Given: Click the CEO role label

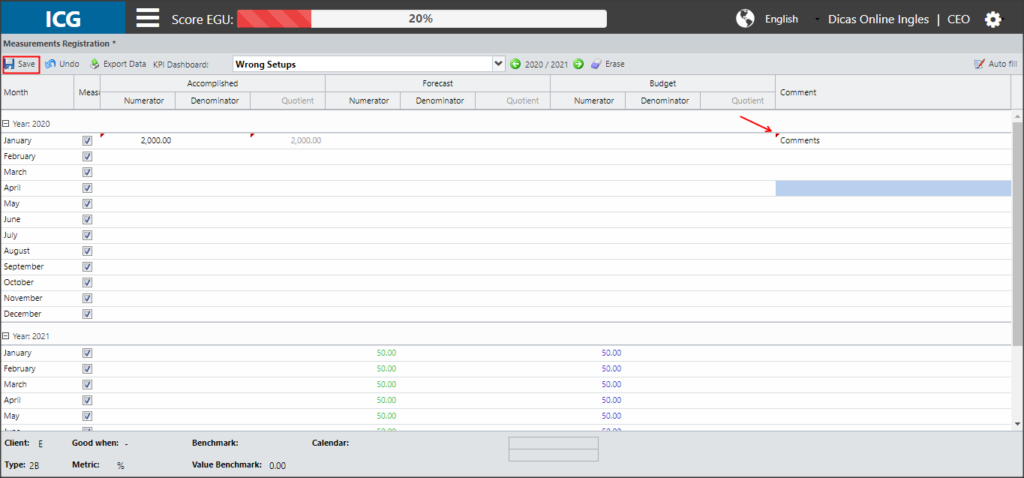Looking at the screenshot, I should [959, 20].
